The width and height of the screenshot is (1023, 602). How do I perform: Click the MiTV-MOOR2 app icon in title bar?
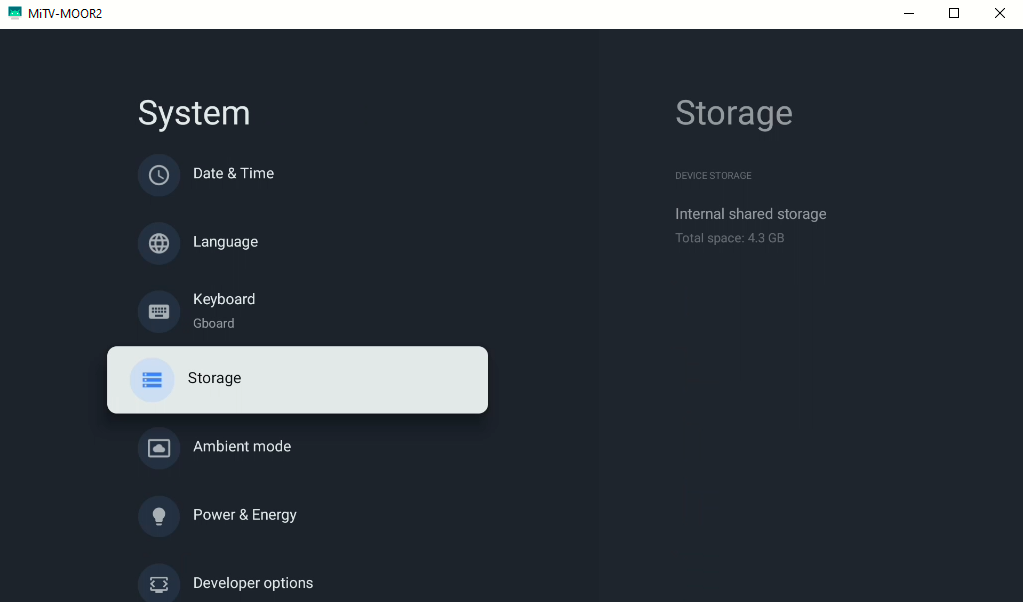[14, 13]
